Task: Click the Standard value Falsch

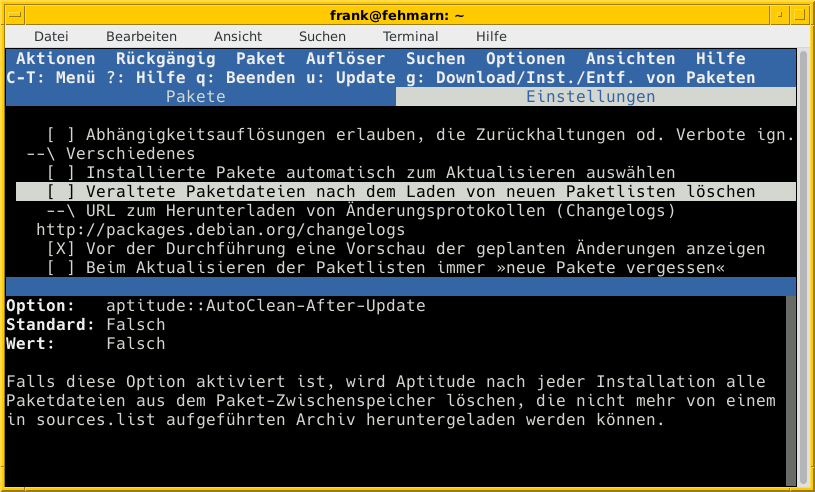Action: pos(136,325)
